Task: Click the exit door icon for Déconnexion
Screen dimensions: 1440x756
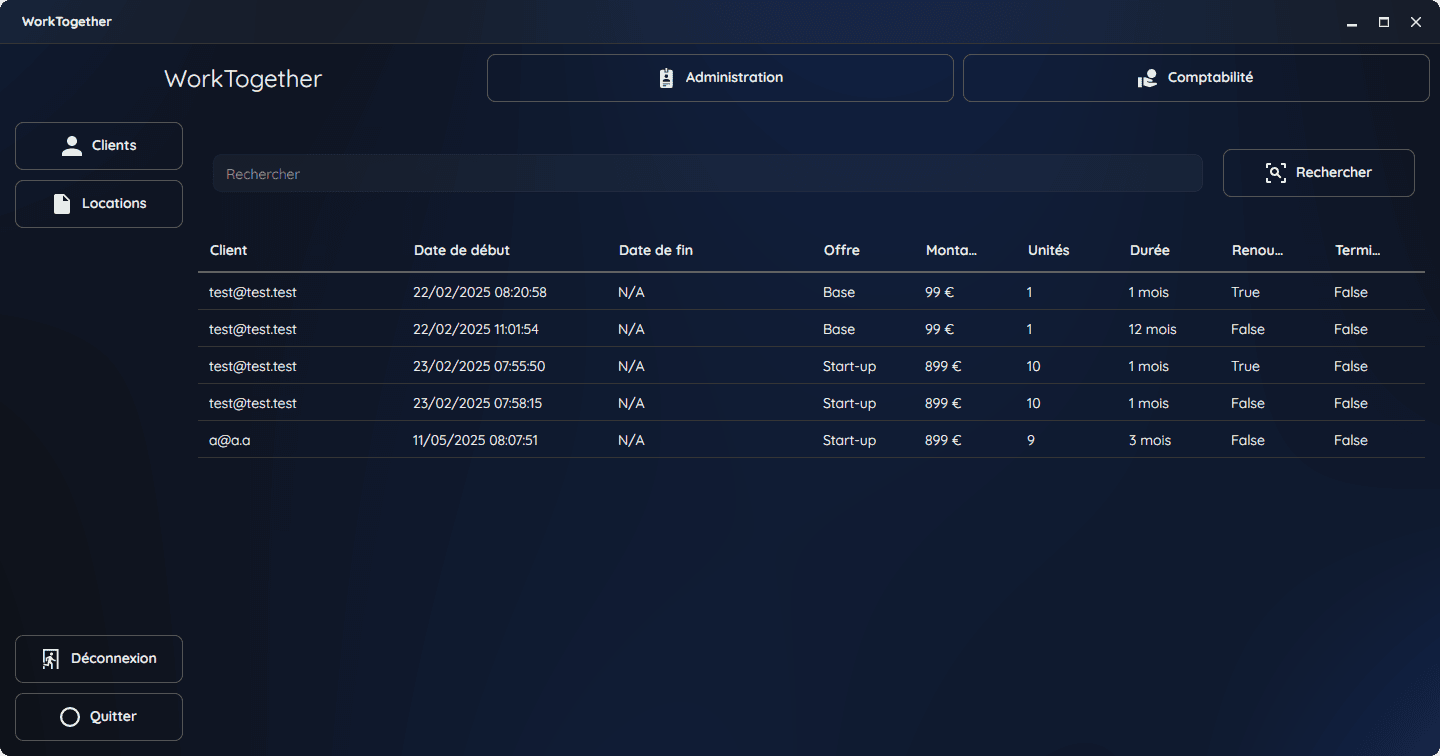Action: 51,659
